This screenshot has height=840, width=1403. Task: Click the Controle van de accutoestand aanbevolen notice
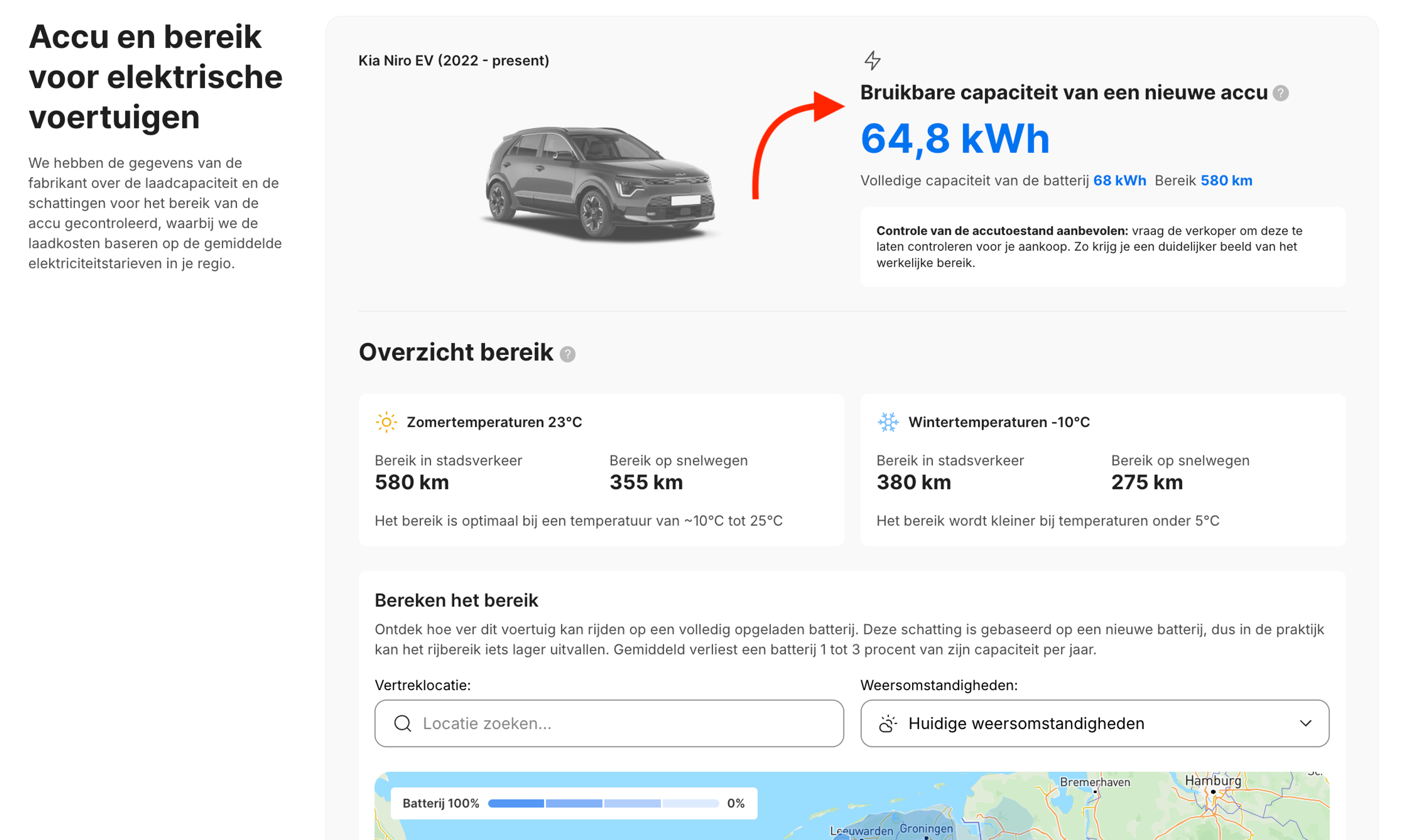pos(1103,247)
